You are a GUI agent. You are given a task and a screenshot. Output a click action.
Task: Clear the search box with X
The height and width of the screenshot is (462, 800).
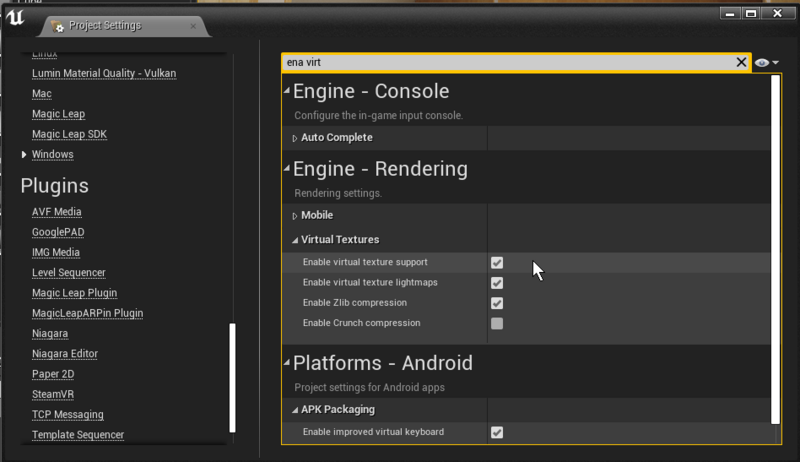click(x=741, y=62)
